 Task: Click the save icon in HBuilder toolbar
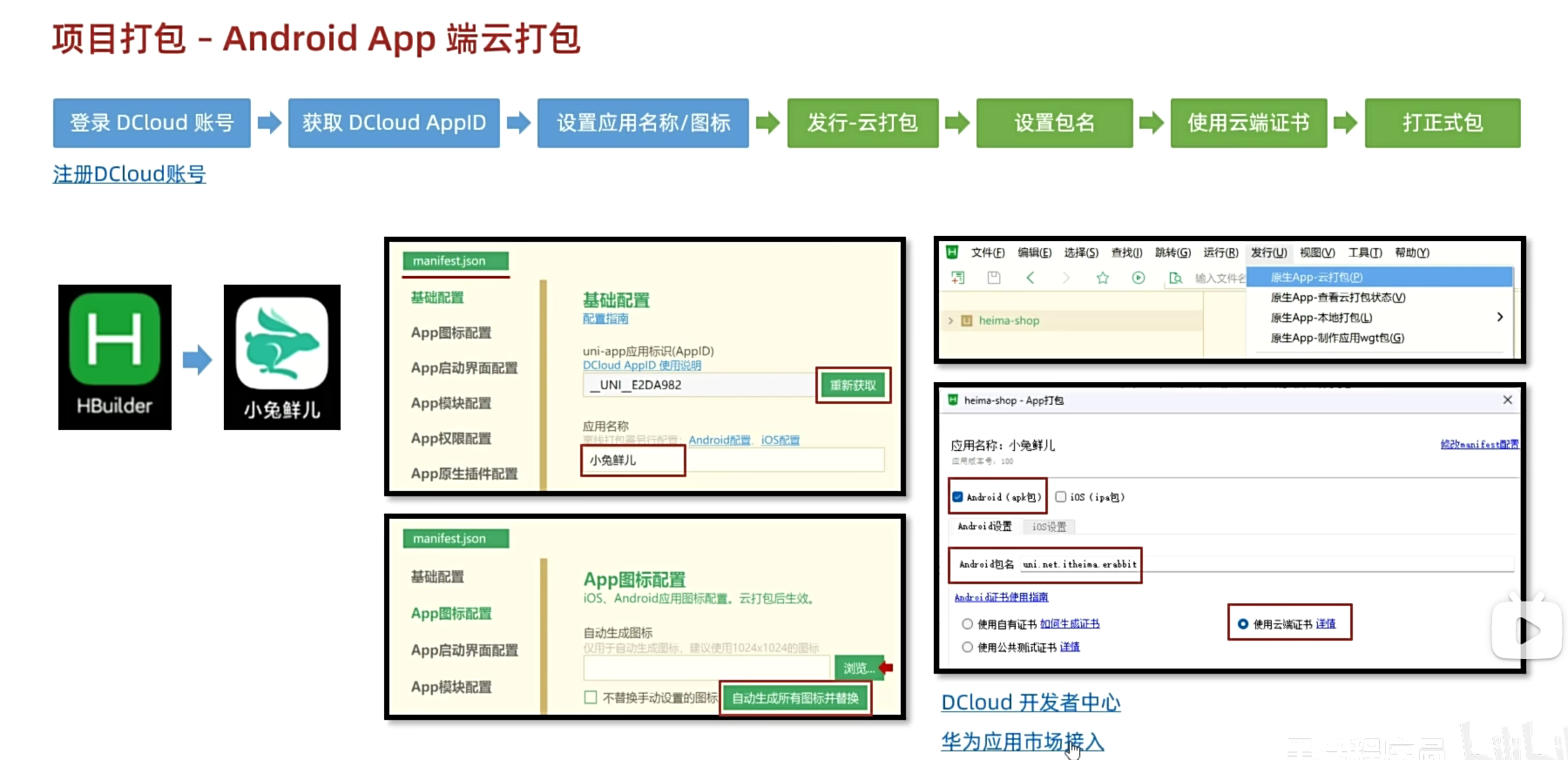click(994, 278)
